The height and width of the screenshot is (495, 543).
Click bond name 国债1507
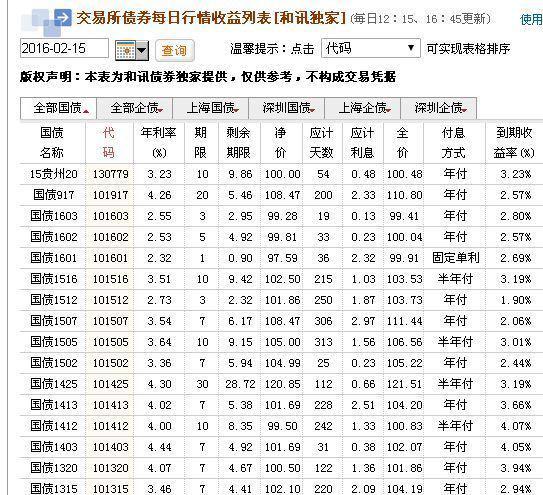click(x=53, y=321)
